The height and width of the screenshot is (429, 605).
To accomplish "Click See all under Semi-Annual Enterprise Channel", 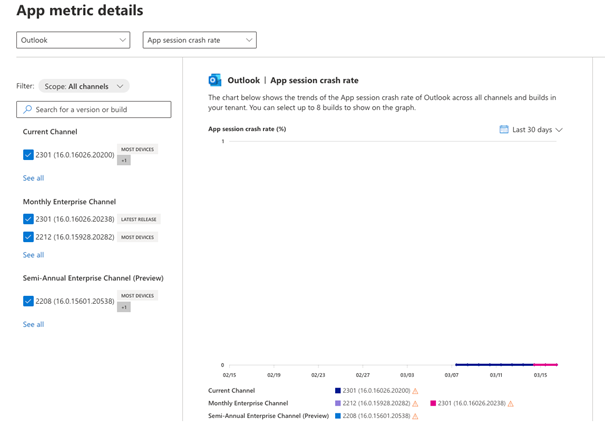I will [33, 324].
